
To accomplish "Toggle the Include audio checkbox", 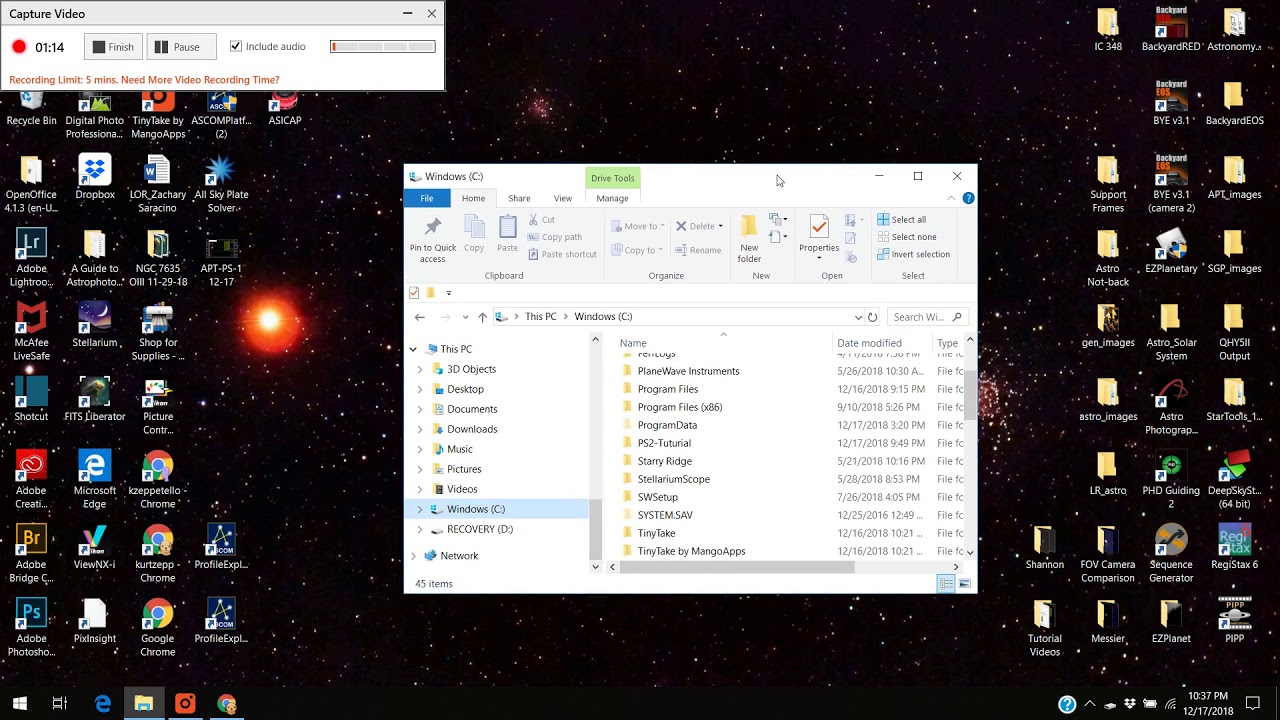I will 236,46.
